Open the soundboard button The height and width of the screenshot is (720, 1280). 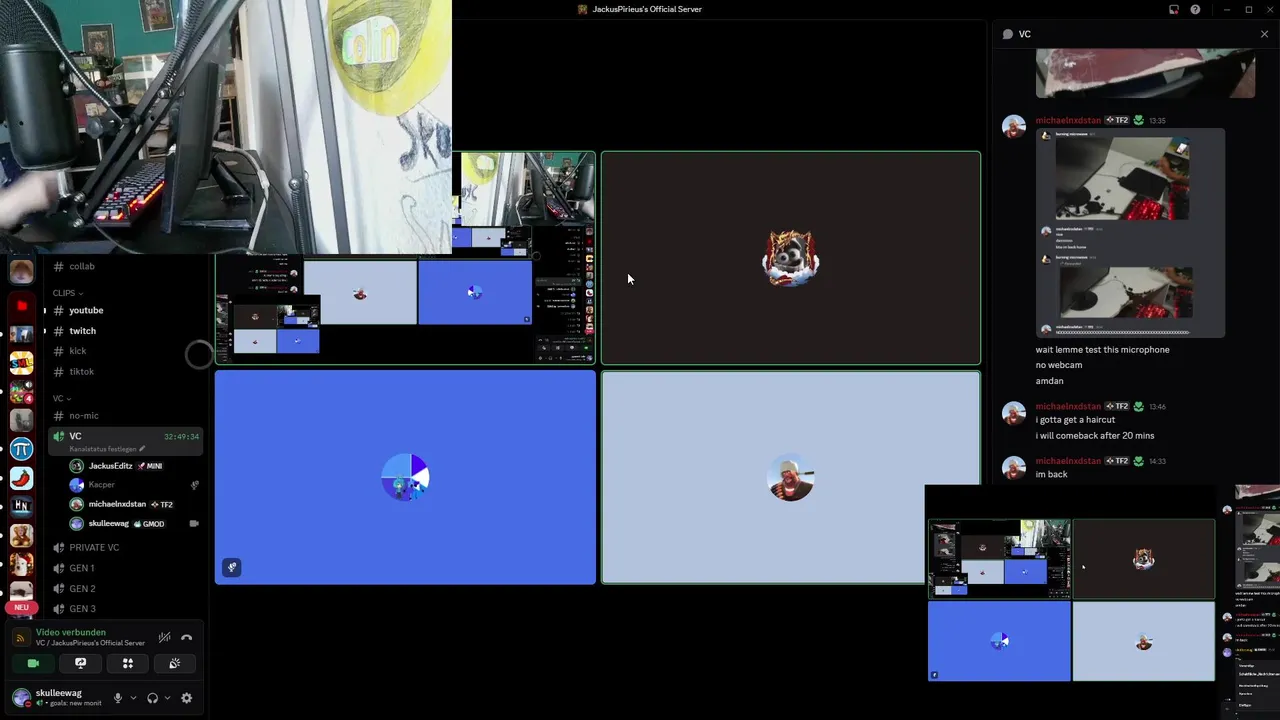(175, 663)
